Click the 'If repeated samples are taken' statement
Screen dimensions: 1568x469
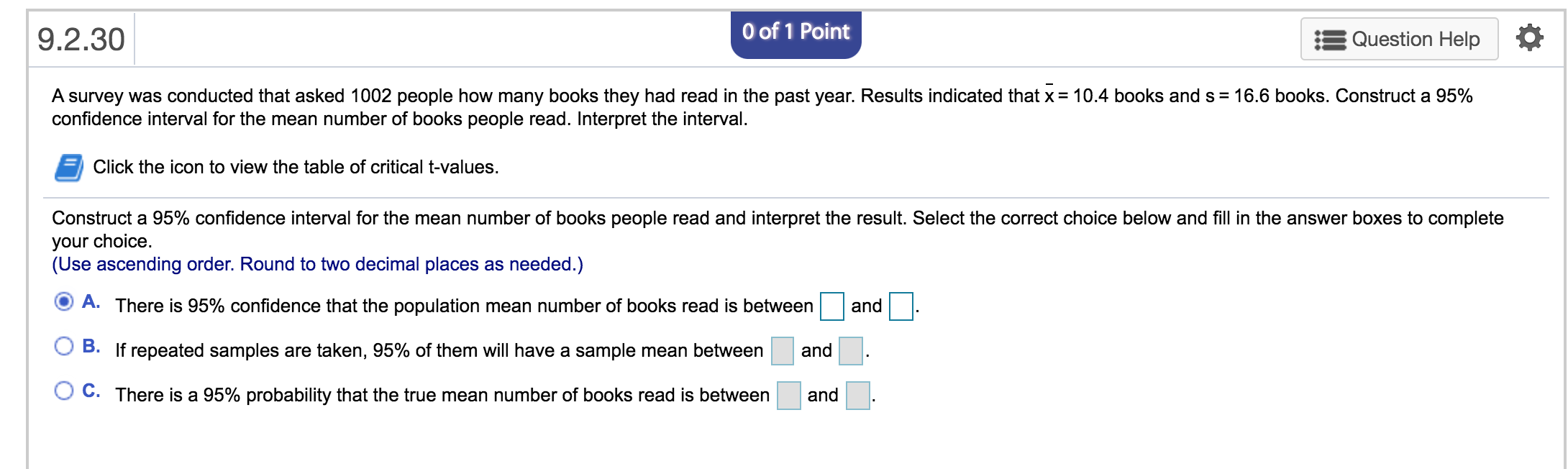(439, 350)
